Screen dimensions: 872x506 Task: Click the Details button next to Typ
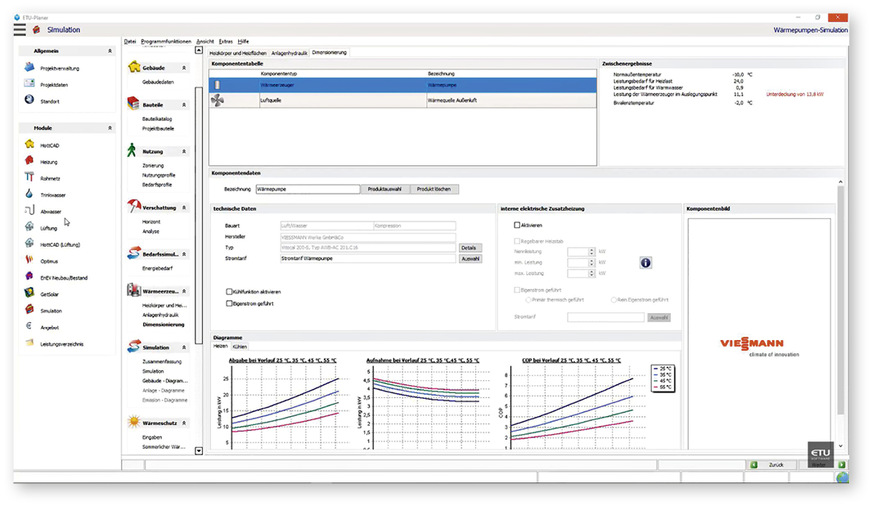(x=470, y=247)
